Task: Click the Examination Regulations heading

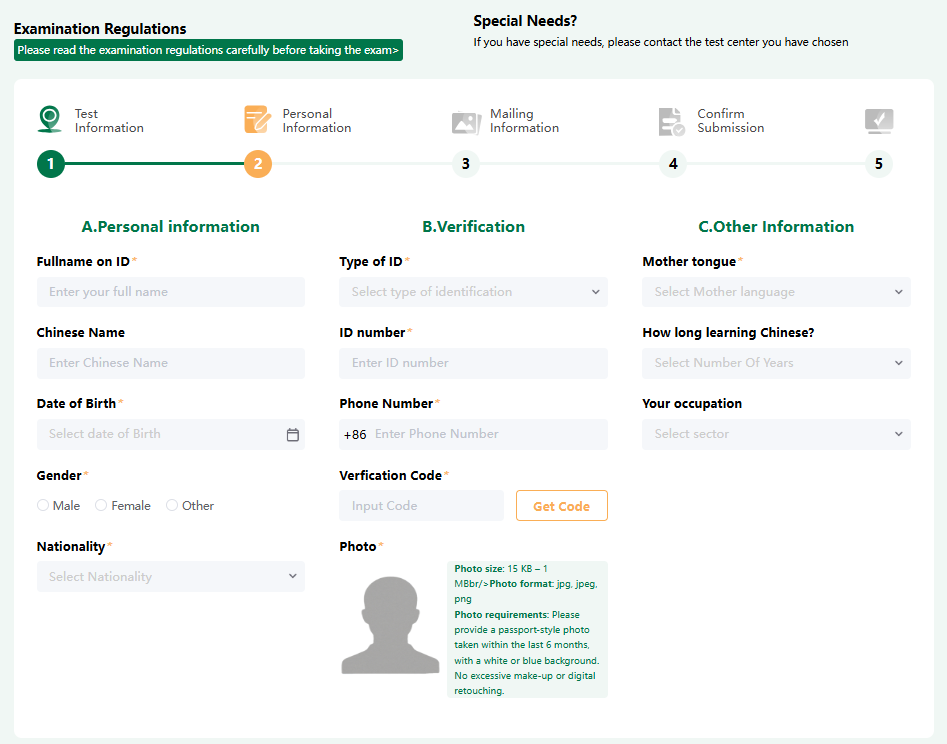Action: pyautogui.click(x=100, y=29)
